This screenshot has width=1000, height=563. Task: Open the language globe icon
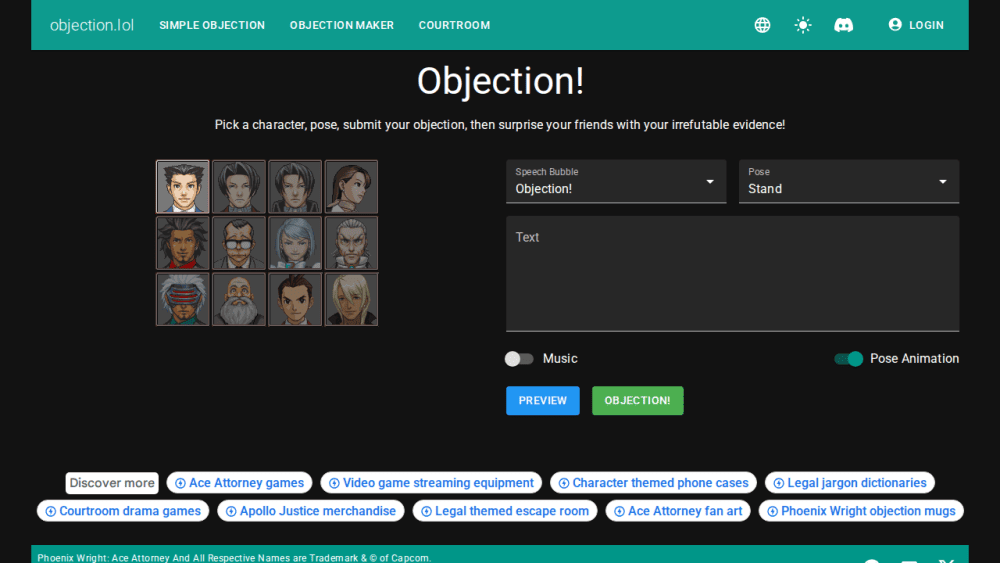click(x=762, y=25)
